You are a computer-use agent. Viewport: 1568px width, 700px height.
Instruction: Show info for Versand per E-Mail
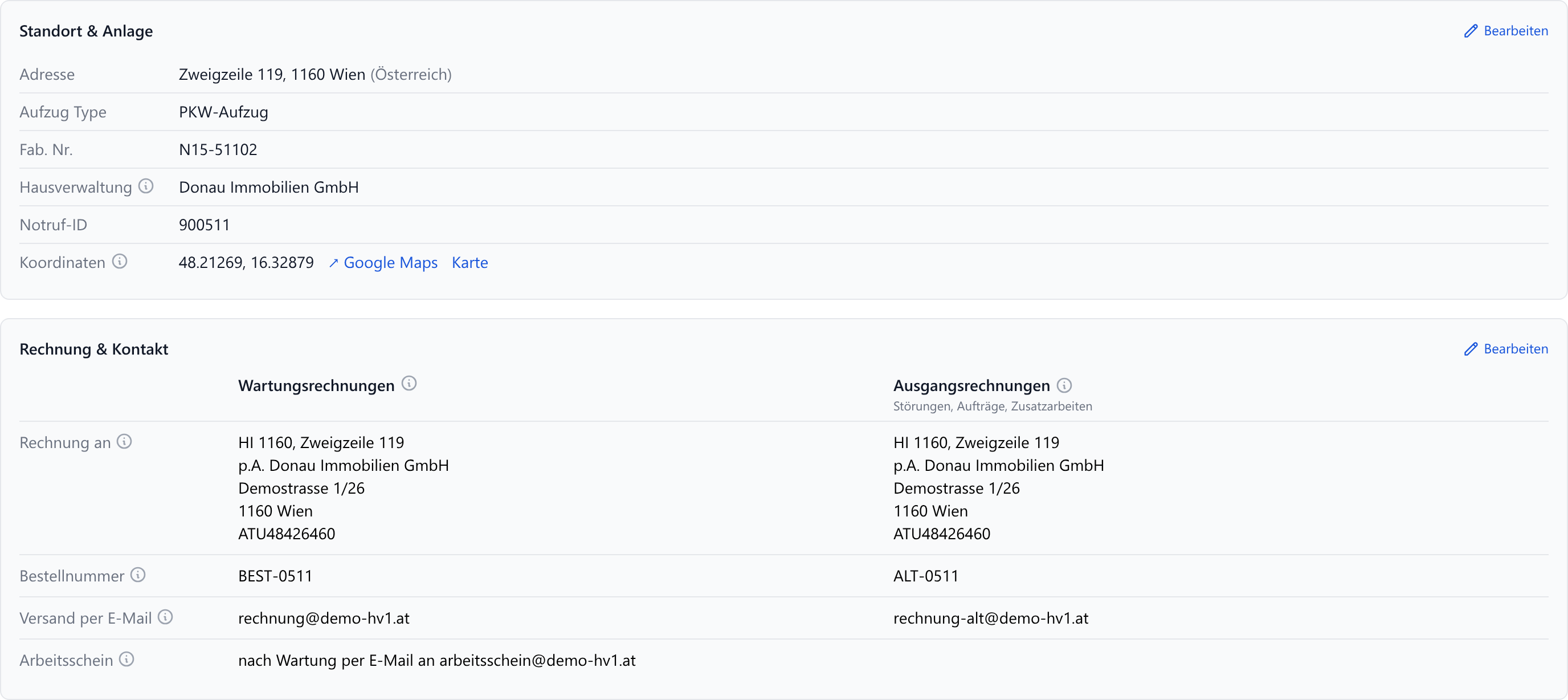pos(166,617)
